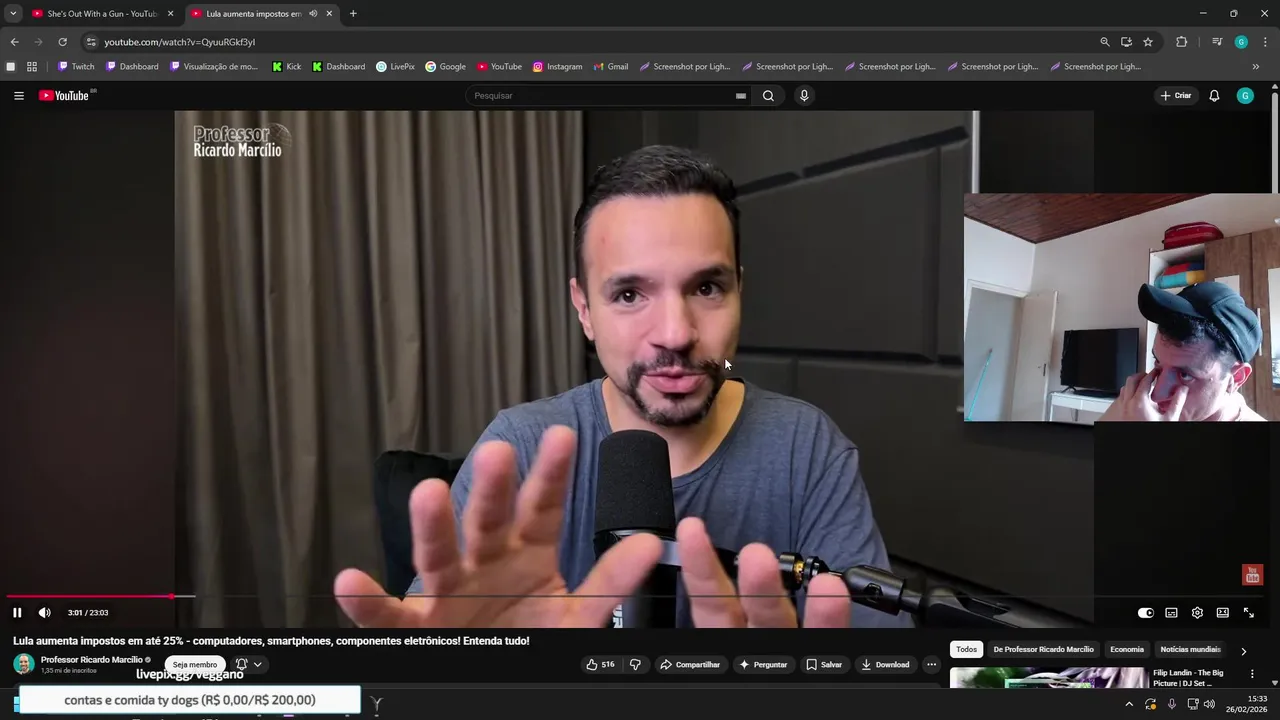
Task: Save video with Salvar button
Action: point(824,665)
